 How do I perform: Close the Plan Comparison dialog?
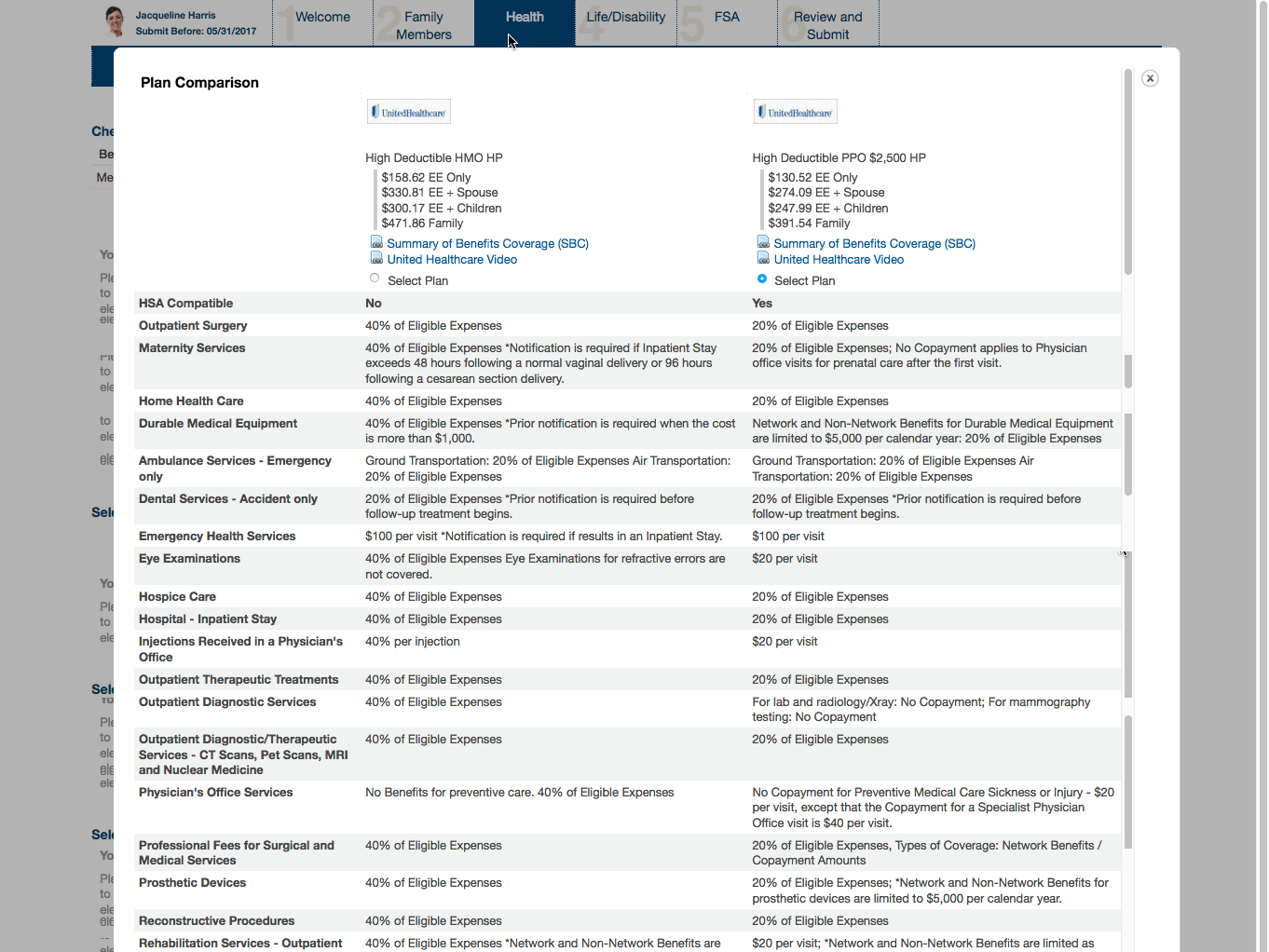click(x=1150, y=78)
